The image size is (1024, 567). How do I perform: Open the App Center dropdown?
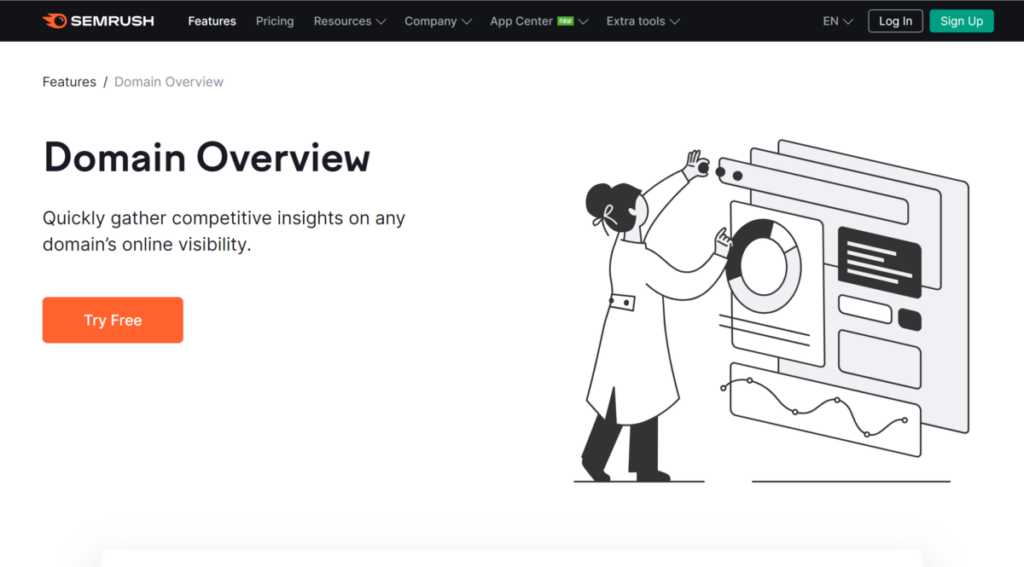pos(539,21)
